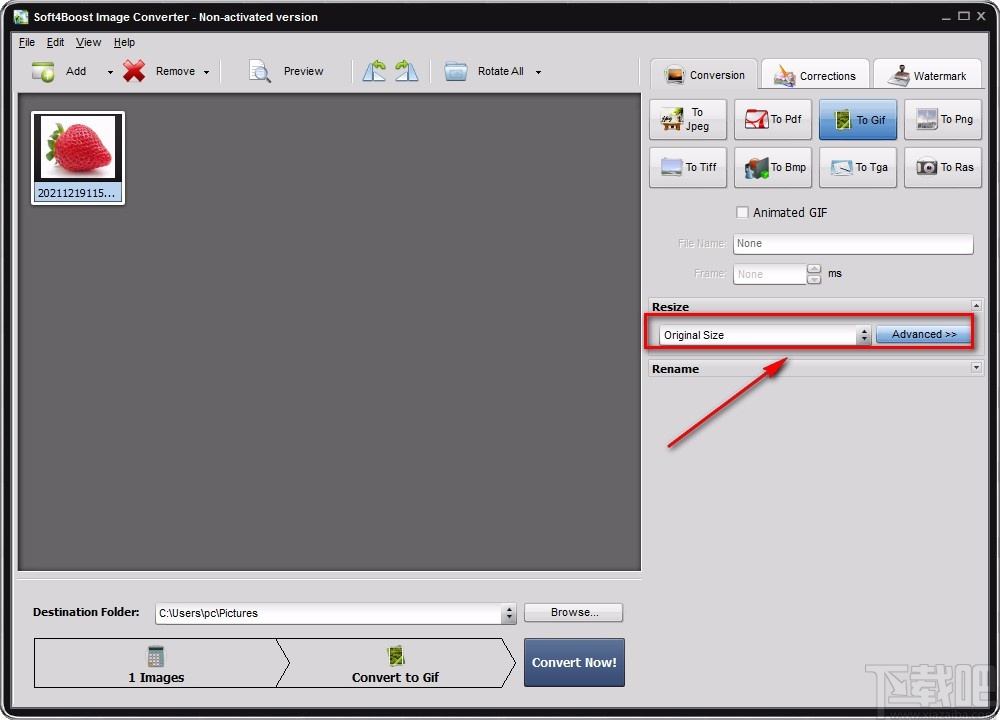Click the Add images toolbar button
Screen dimensions: 1000x720
pyautogui.click(x=59, y=71)
